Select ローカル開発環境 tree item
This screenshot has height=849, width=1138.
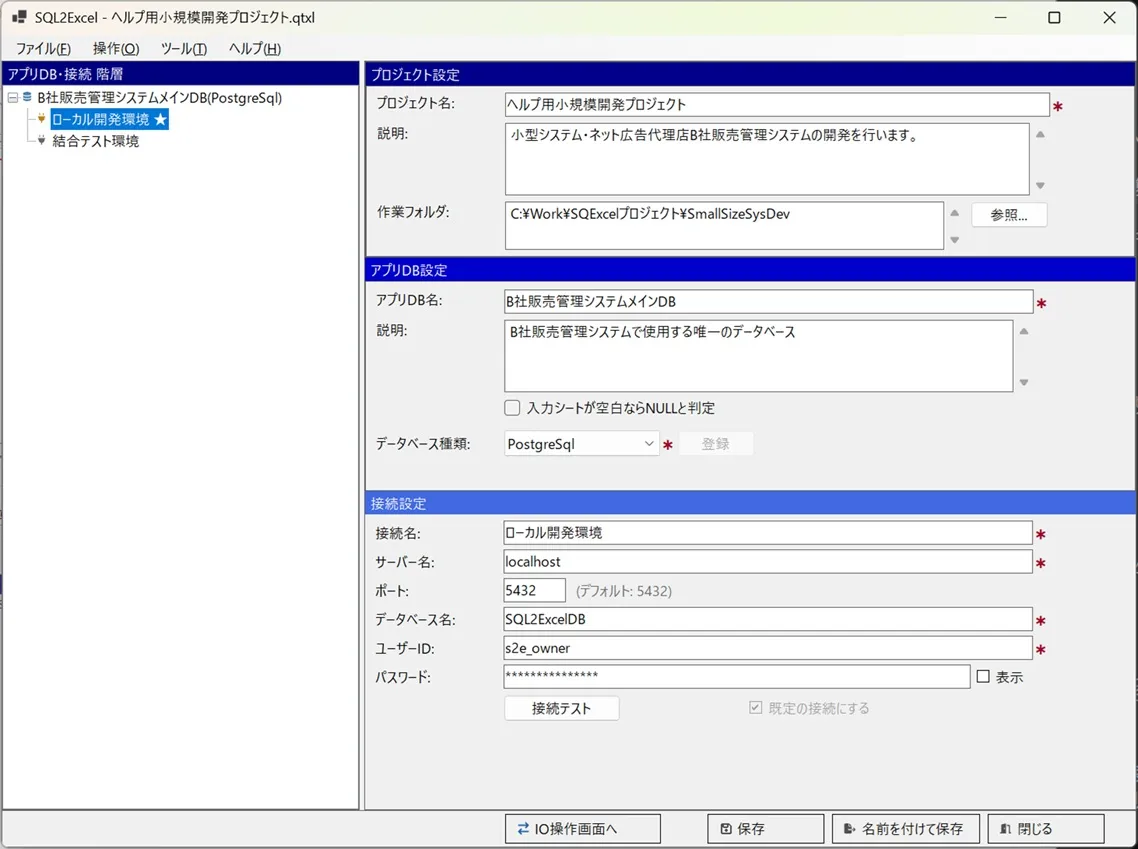tap(110, 119)
